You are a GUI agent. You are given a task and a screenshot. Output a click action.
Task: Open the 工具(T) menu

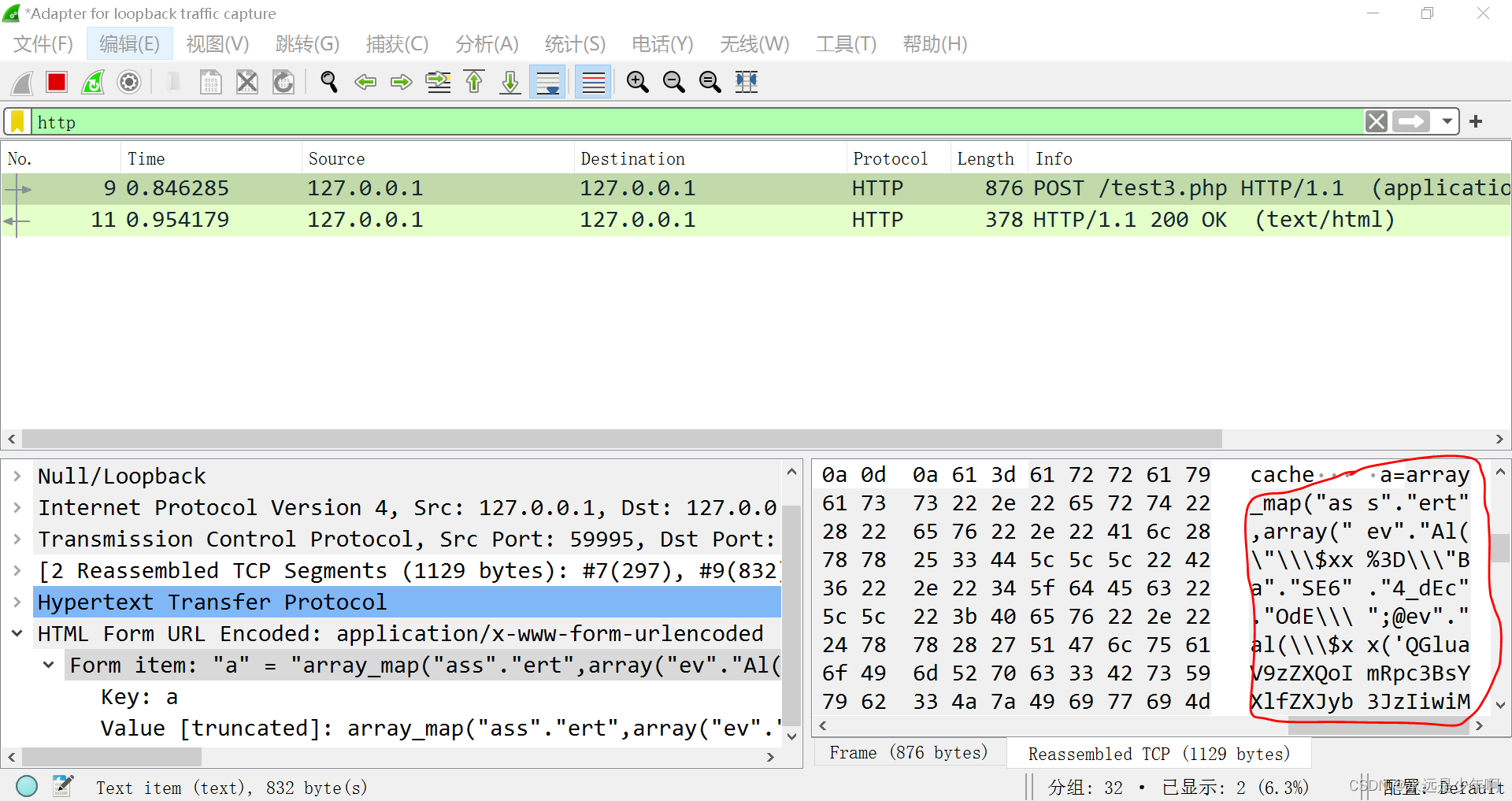pos(846,44)
